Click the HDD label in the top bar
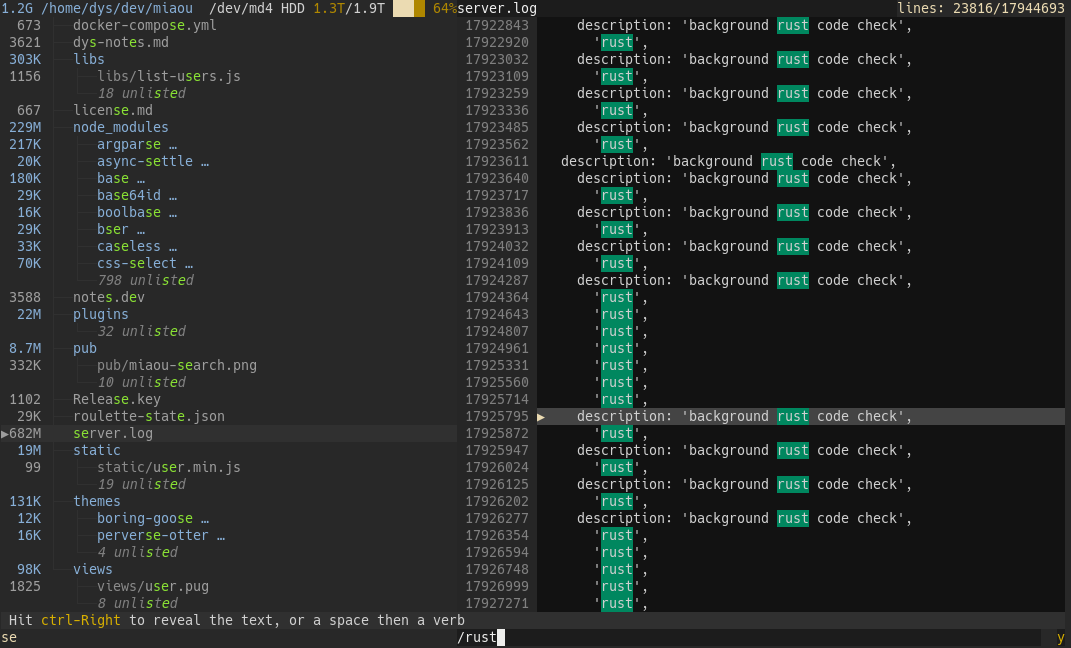The image size is (1071, 648). pos(284,8)
